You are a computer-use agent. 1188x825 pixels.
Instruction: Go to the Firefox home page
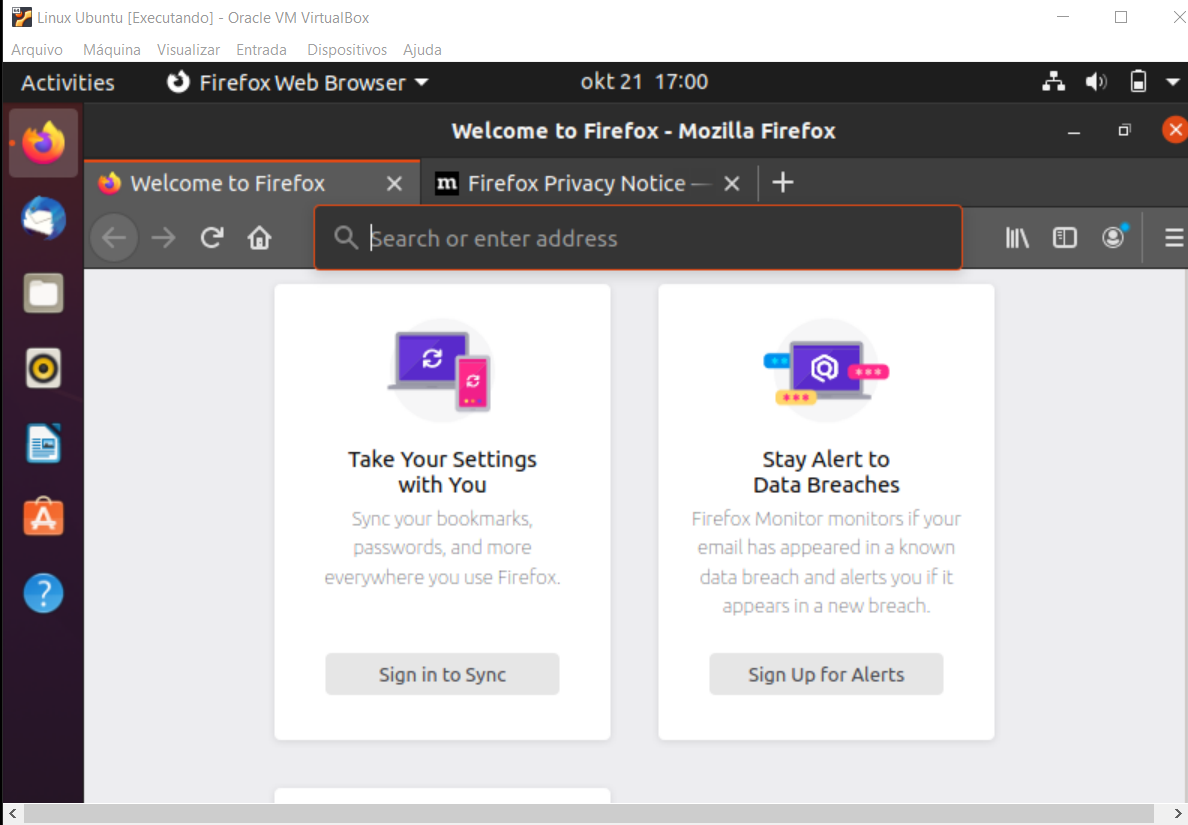point(259,237)
